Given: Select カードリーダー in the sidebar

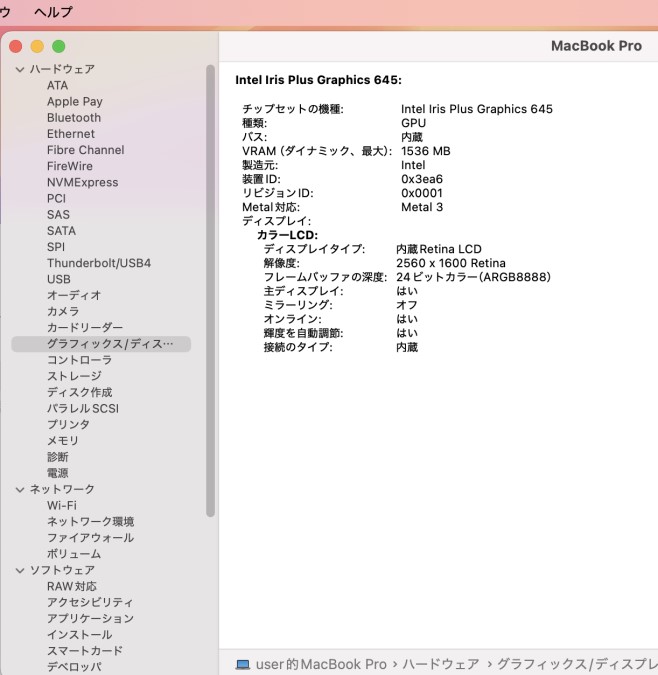Looking at the screenshot, I should click(x=85, y=328).
